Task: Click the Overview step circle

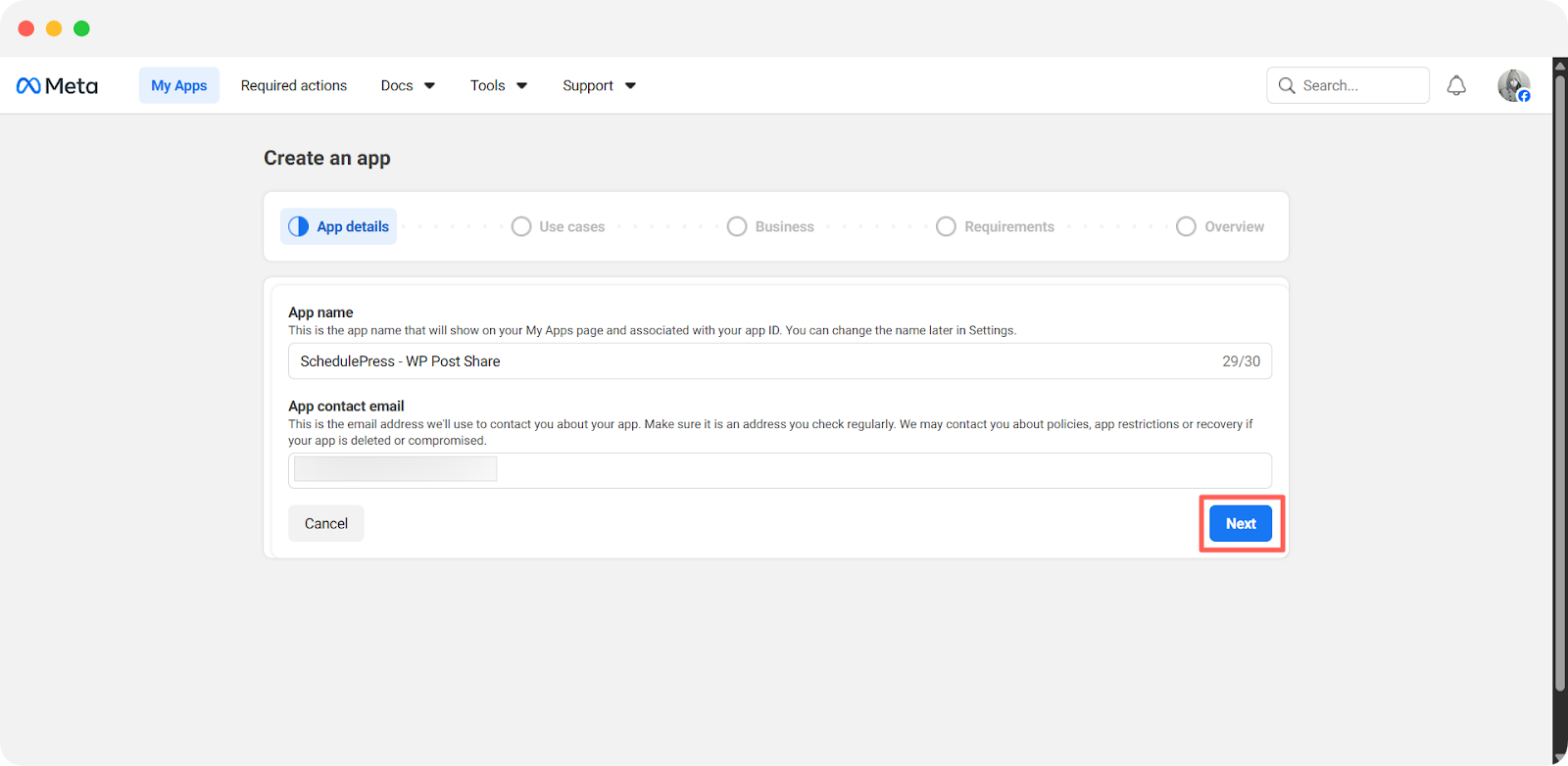Action: pos(1186,226)
